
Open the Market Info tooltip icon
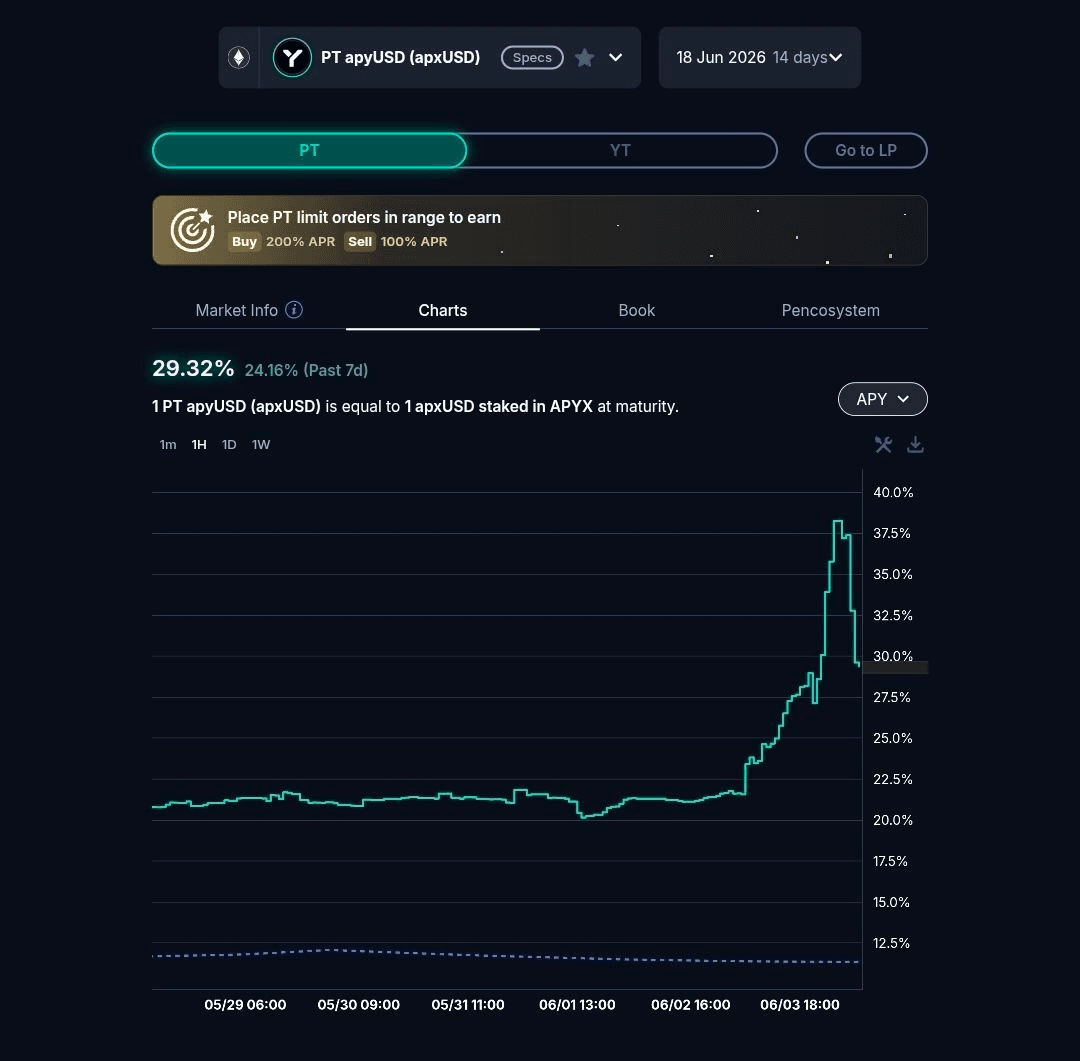294,310
